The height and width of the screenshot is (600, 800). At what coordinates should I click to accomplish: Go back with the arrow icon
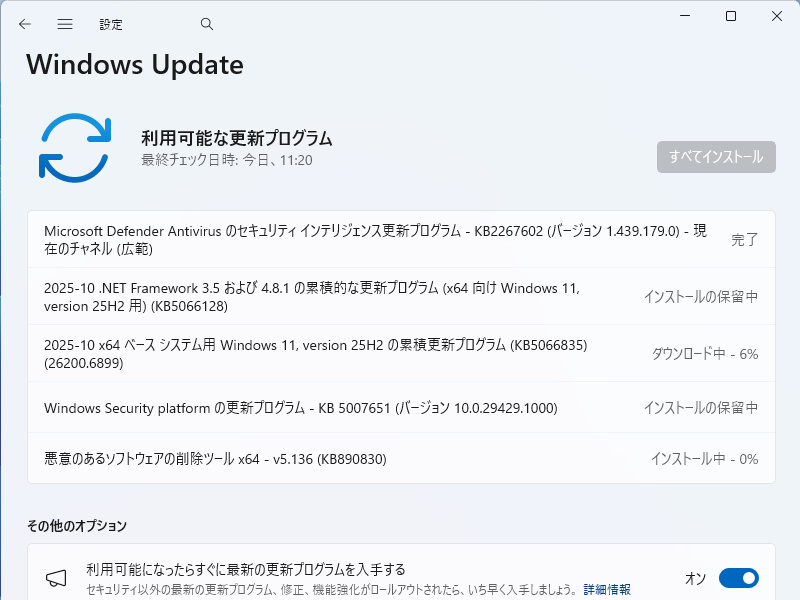24,24
